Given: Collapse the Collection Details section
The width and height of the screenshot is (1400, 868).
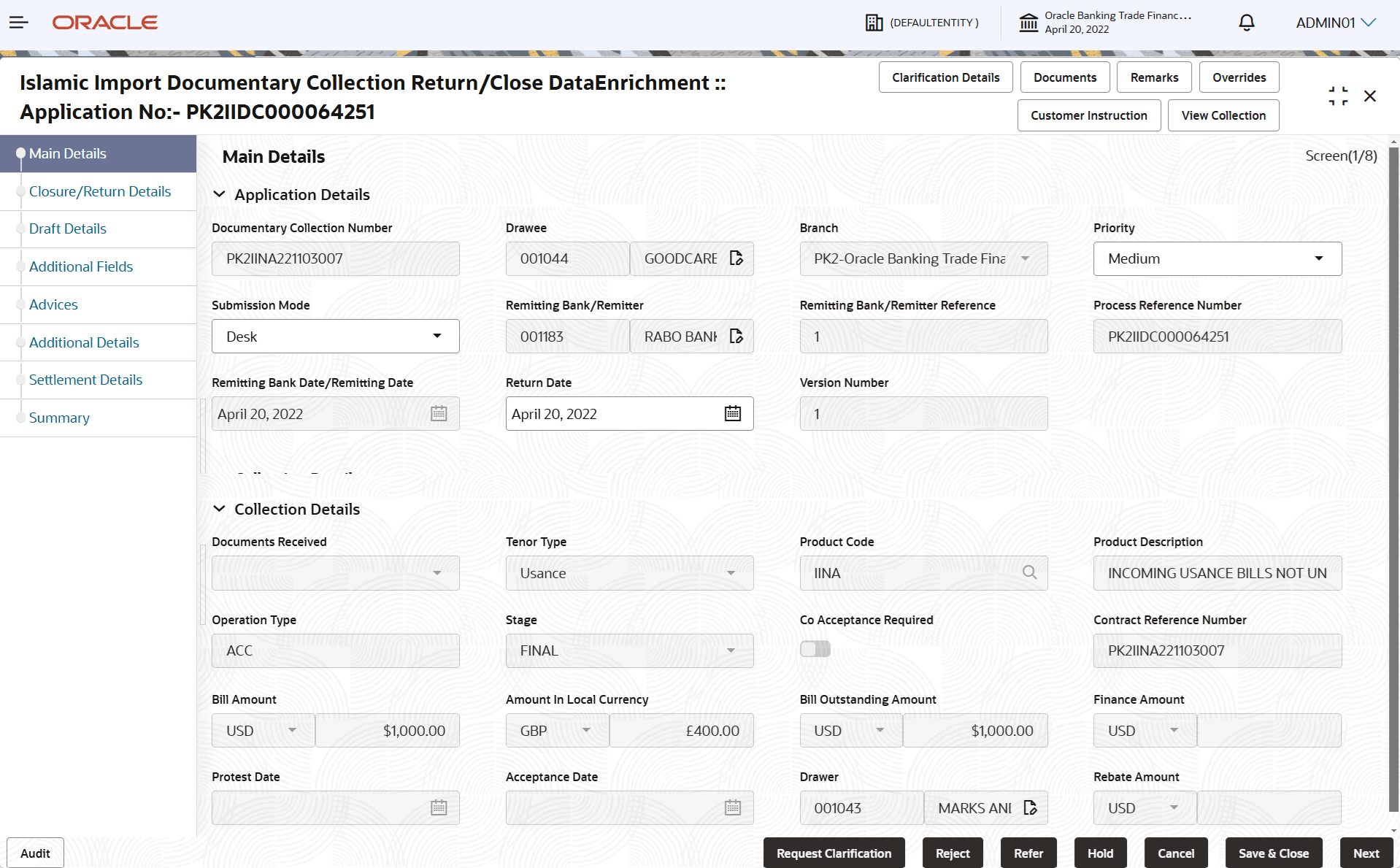Looking at the screenshot, I should click(219, 509).
